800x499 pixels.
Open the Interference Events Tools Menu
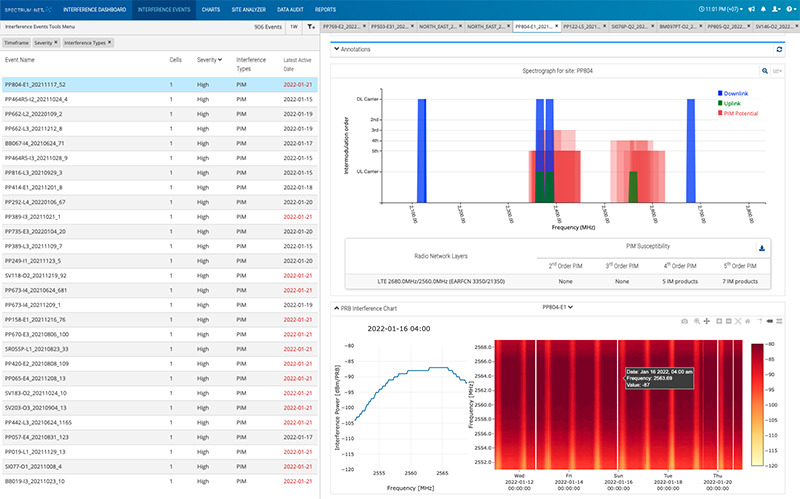(x=40, y=27)
